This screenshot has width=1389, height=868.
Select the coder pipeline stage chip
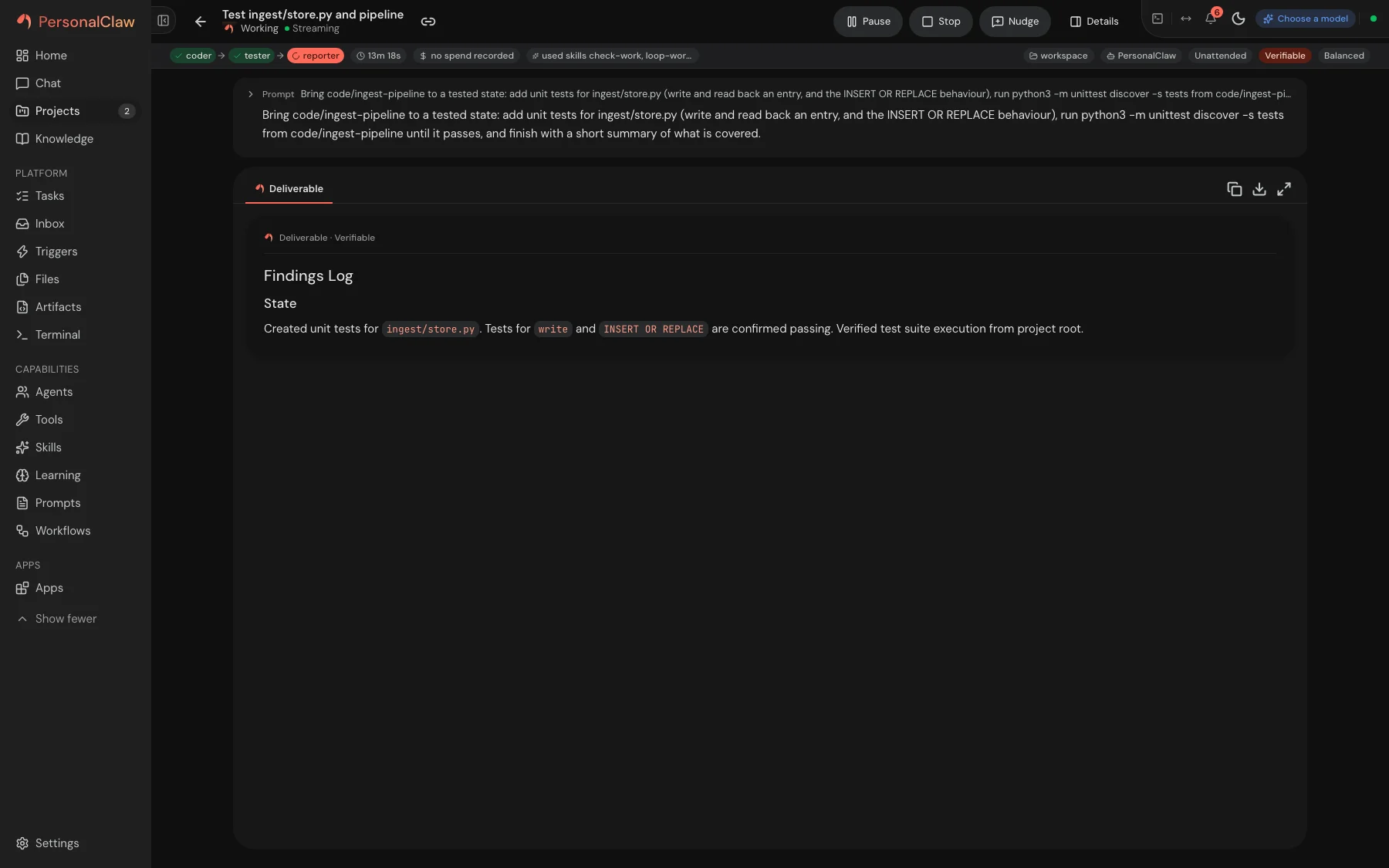193,56
